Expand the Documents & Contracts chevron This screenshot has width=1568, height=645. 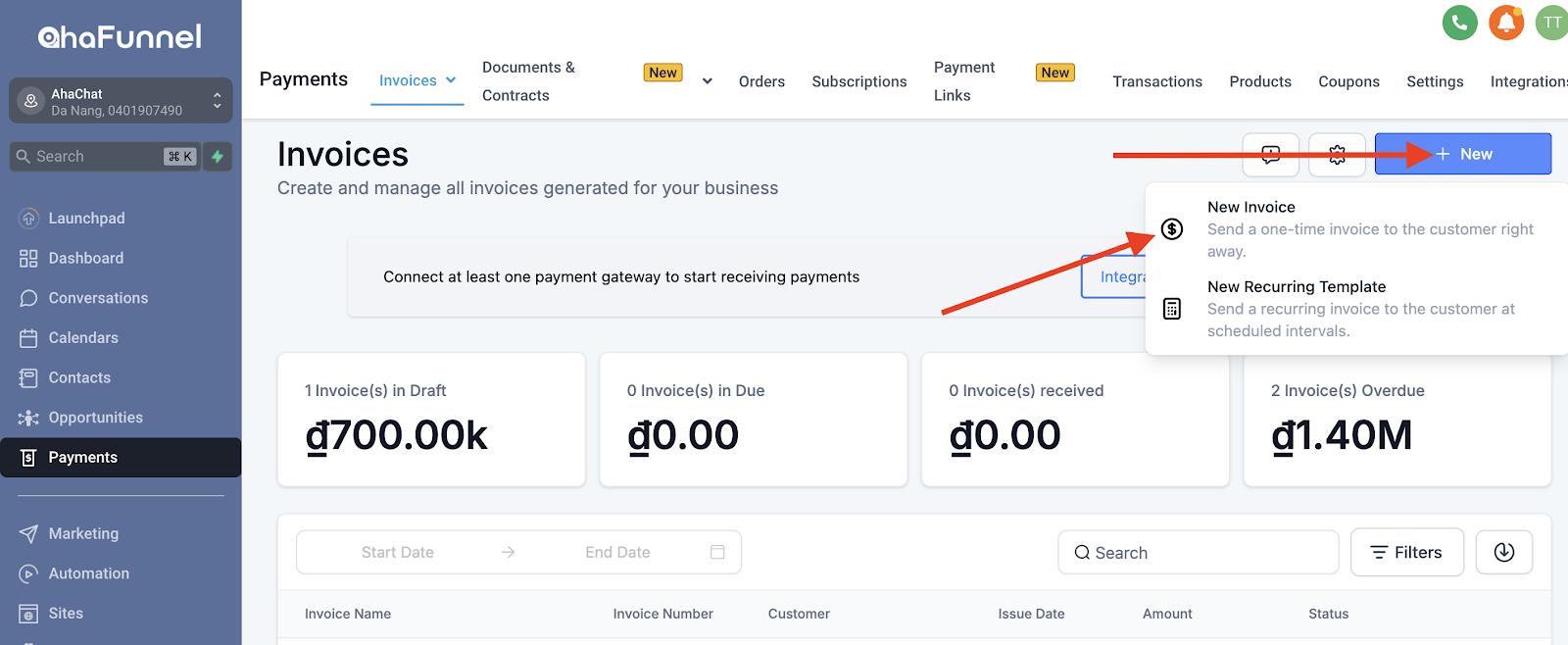(707, 81)
